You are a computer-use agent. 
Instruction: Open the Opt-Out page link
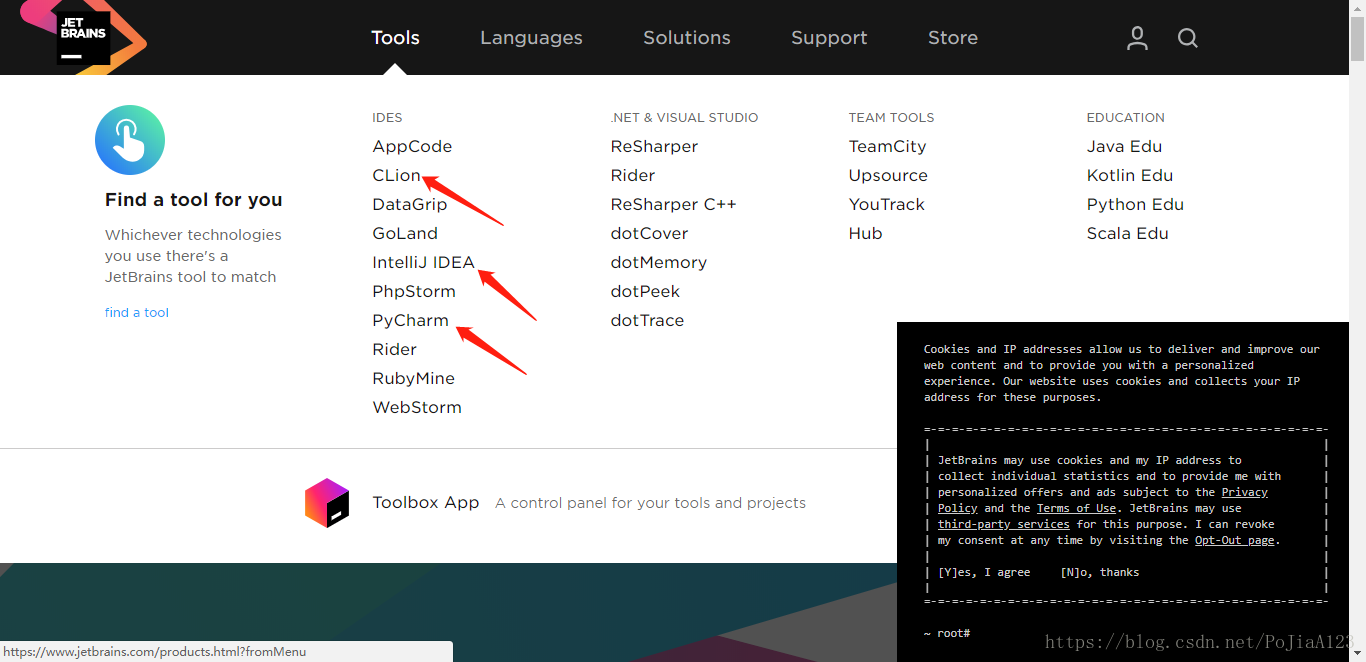click(1235, 540)
